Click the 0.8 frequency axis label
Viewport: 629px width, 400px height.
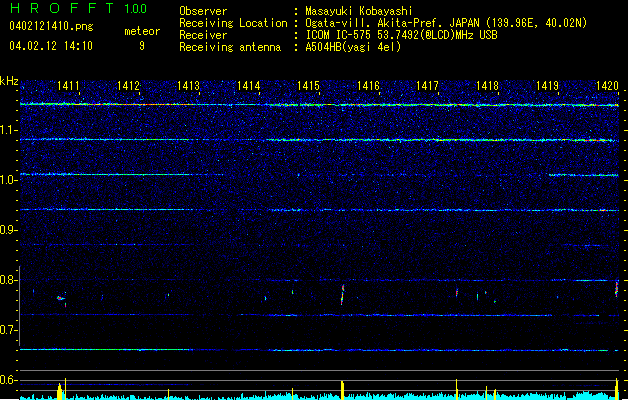(8, 280)
